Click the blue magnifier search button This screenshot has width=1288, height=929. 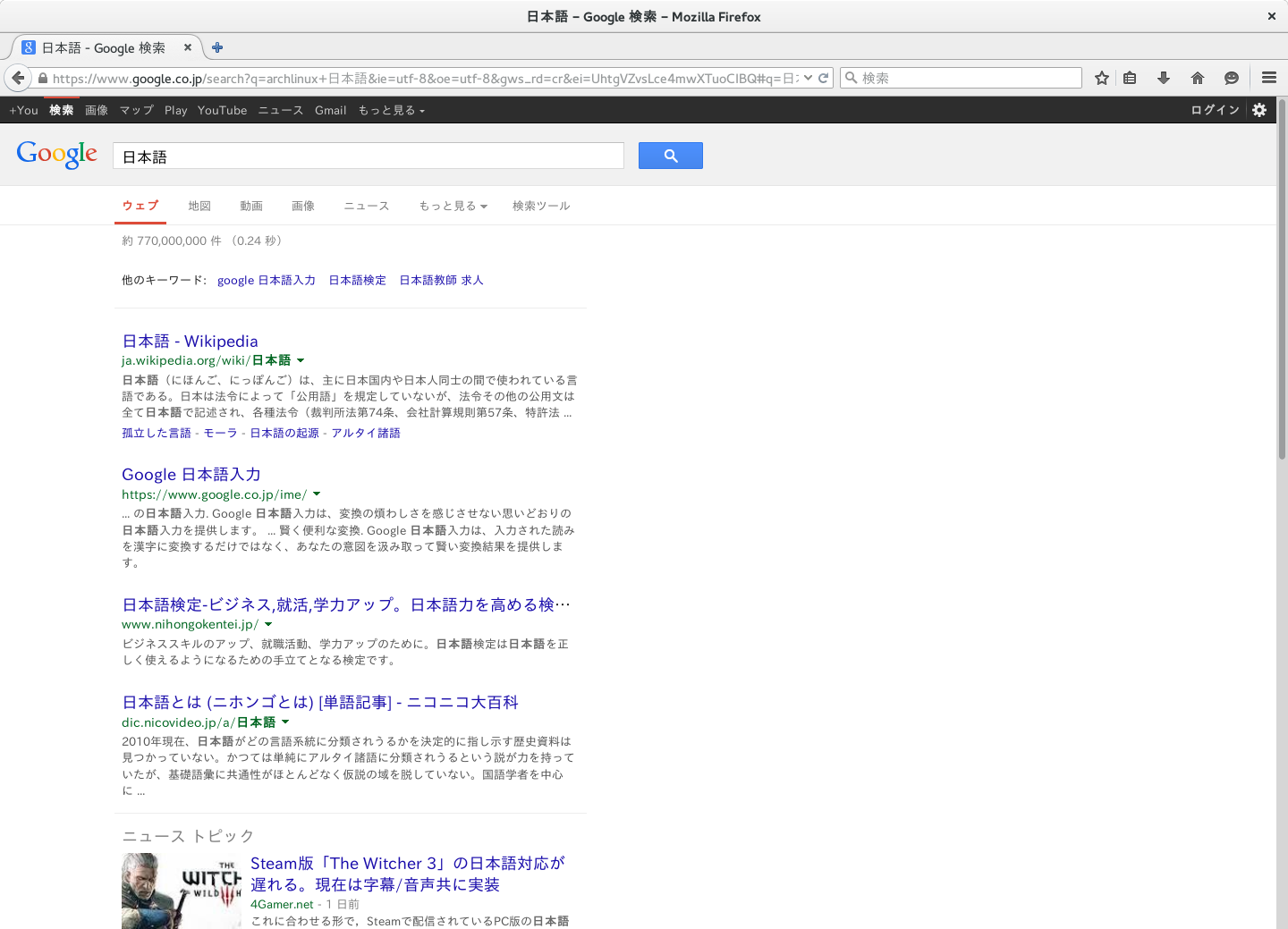tap(671, 156)
